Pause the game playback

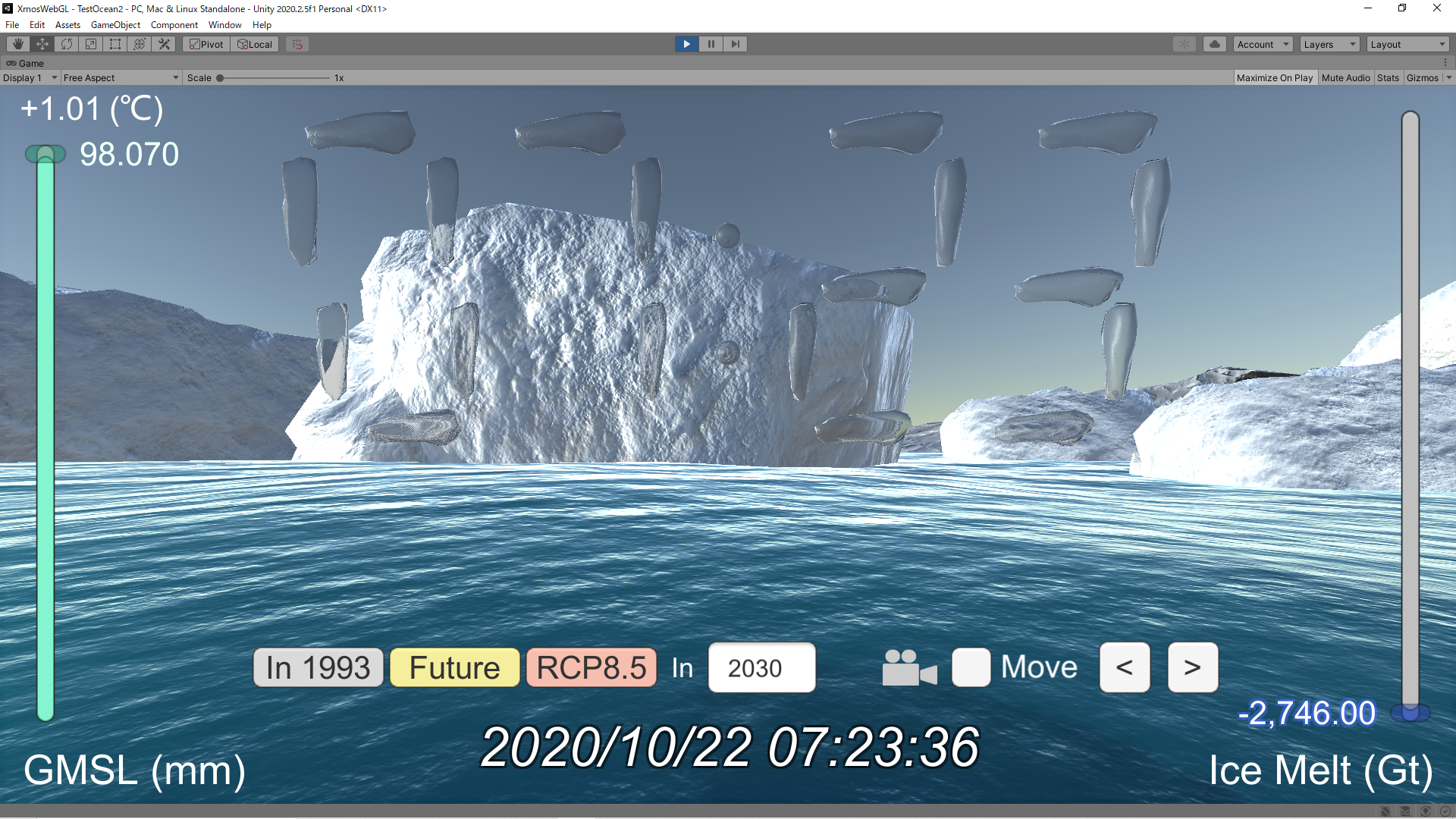click(x=711, y=44)
